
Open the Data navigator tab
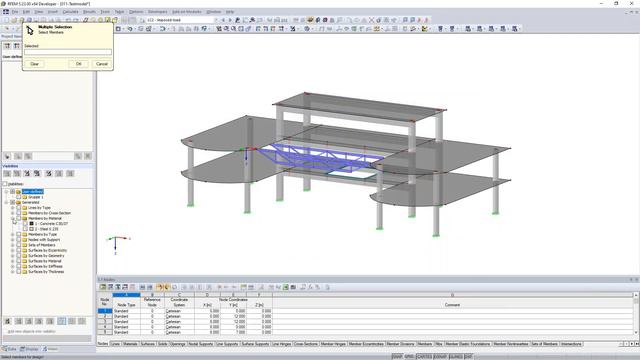[x=9, y=349]
